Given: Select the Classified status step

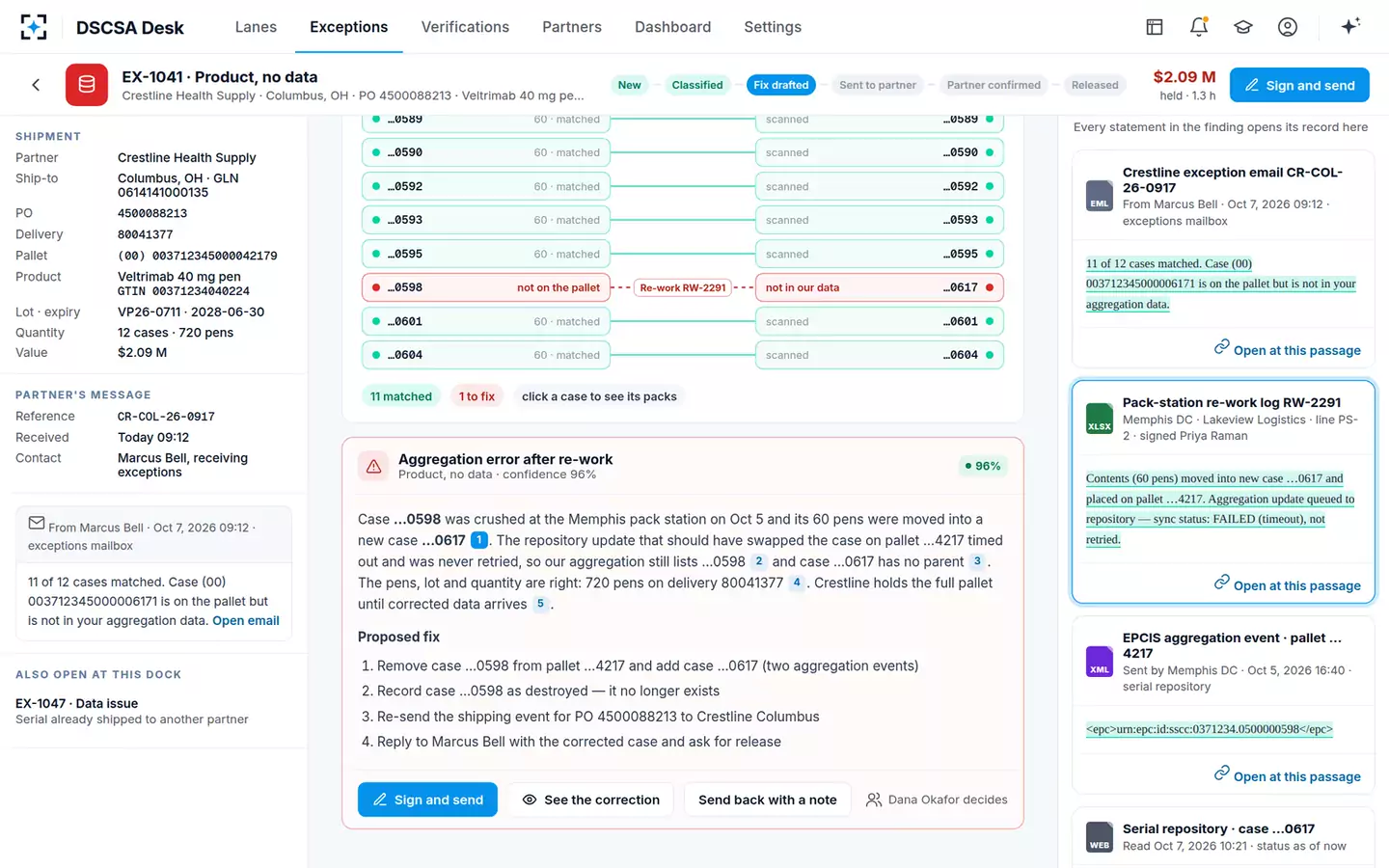Looking at the screenshot, I should click(x=697, y=85).
